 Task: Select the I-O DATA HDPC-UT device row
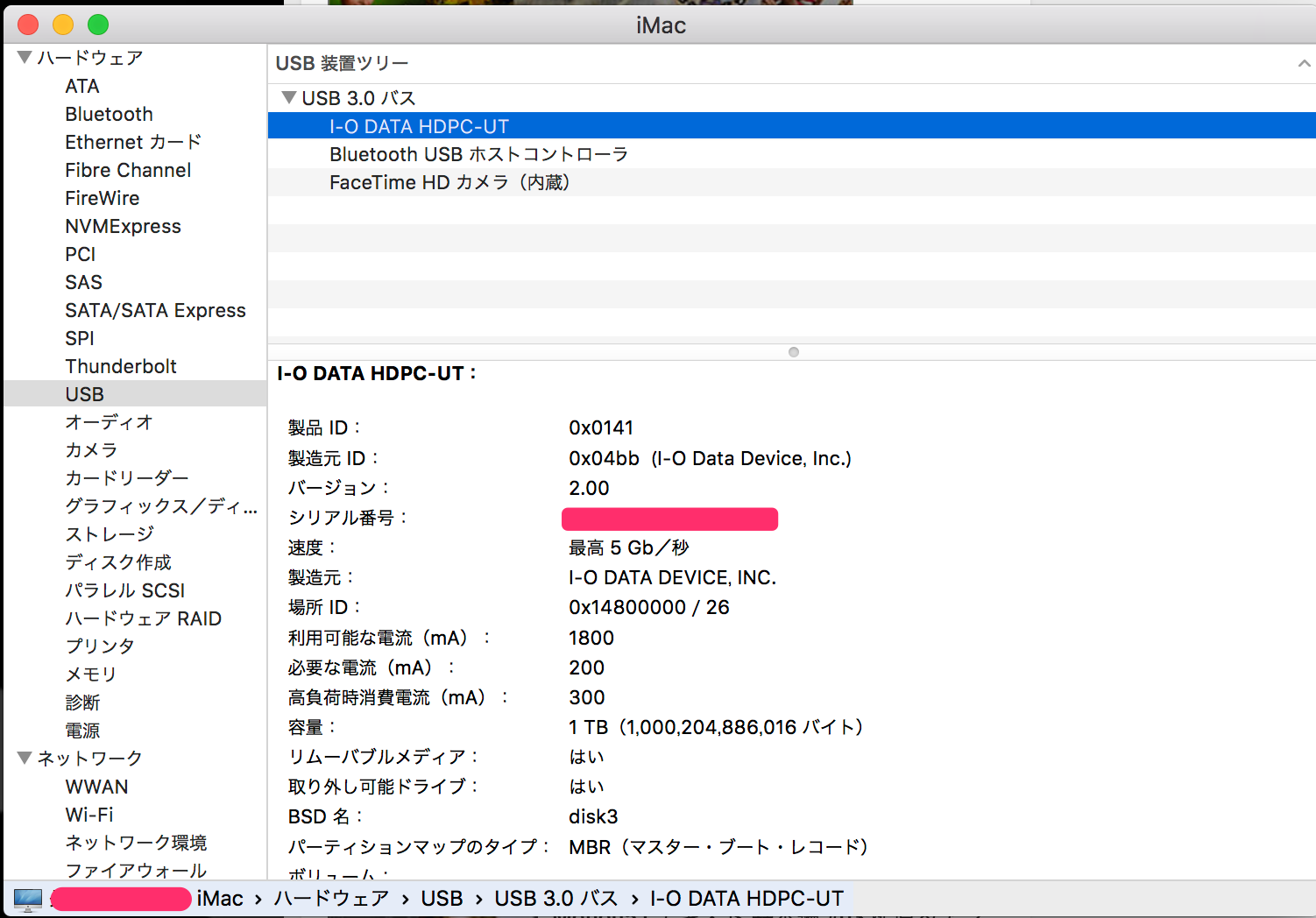click(x=791, y=126)
